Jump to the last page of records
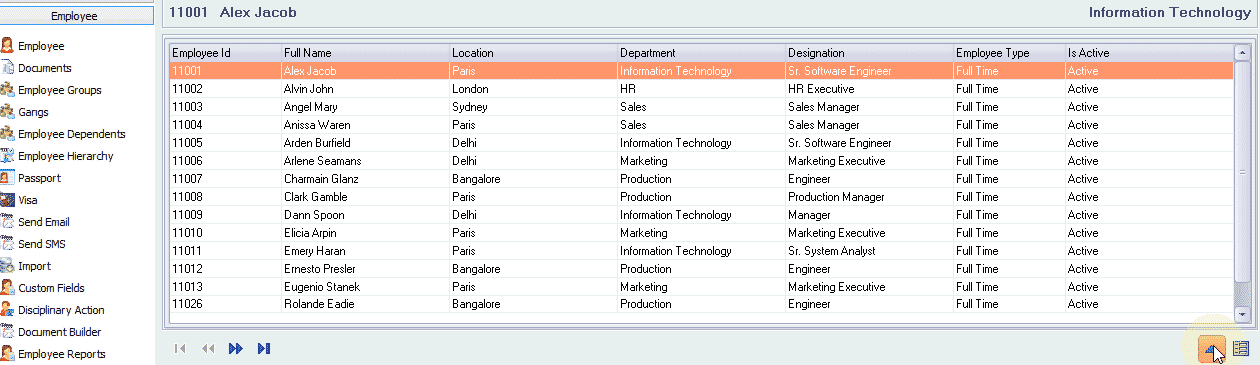The image size is (1260, 365). click(x=264, y=349)
